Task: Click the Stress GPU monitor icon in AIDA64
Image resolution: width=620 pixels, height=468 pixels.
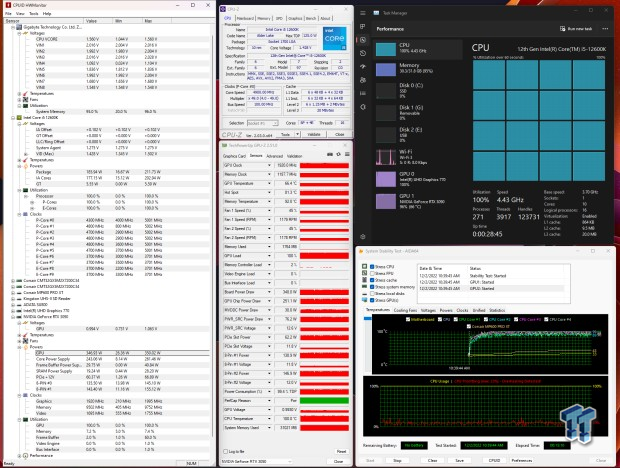Action: pyautogui.click(x=365, y=300)
